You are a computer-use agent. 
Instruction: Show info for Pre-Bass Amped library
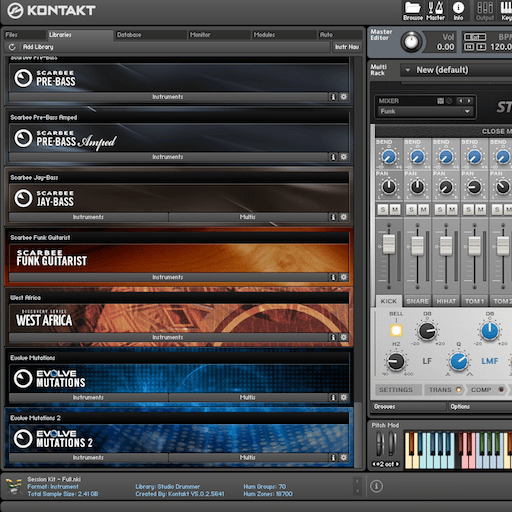coord(333,157)
